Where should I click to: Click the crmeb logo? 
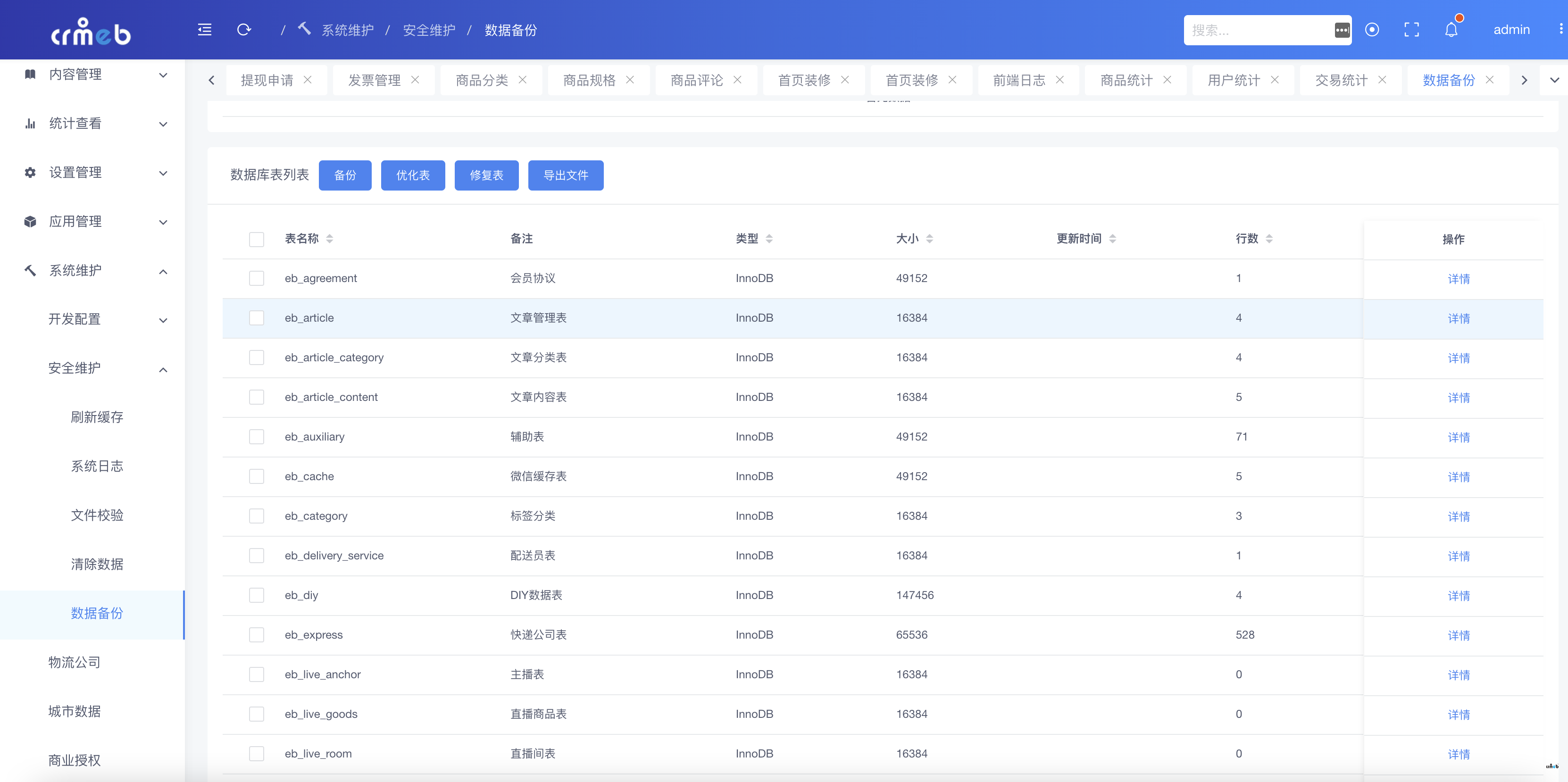[x=91, y=32]
